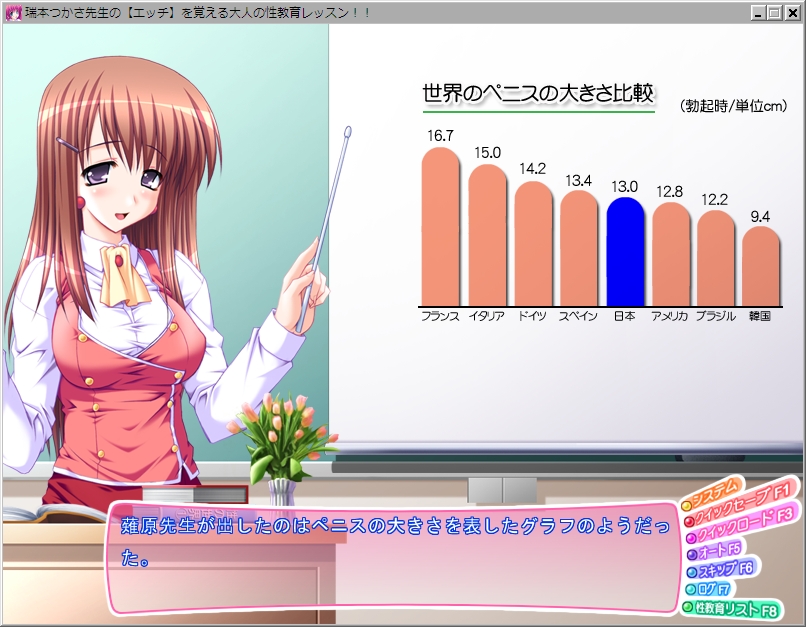Click the イタリア bar label

486,316
